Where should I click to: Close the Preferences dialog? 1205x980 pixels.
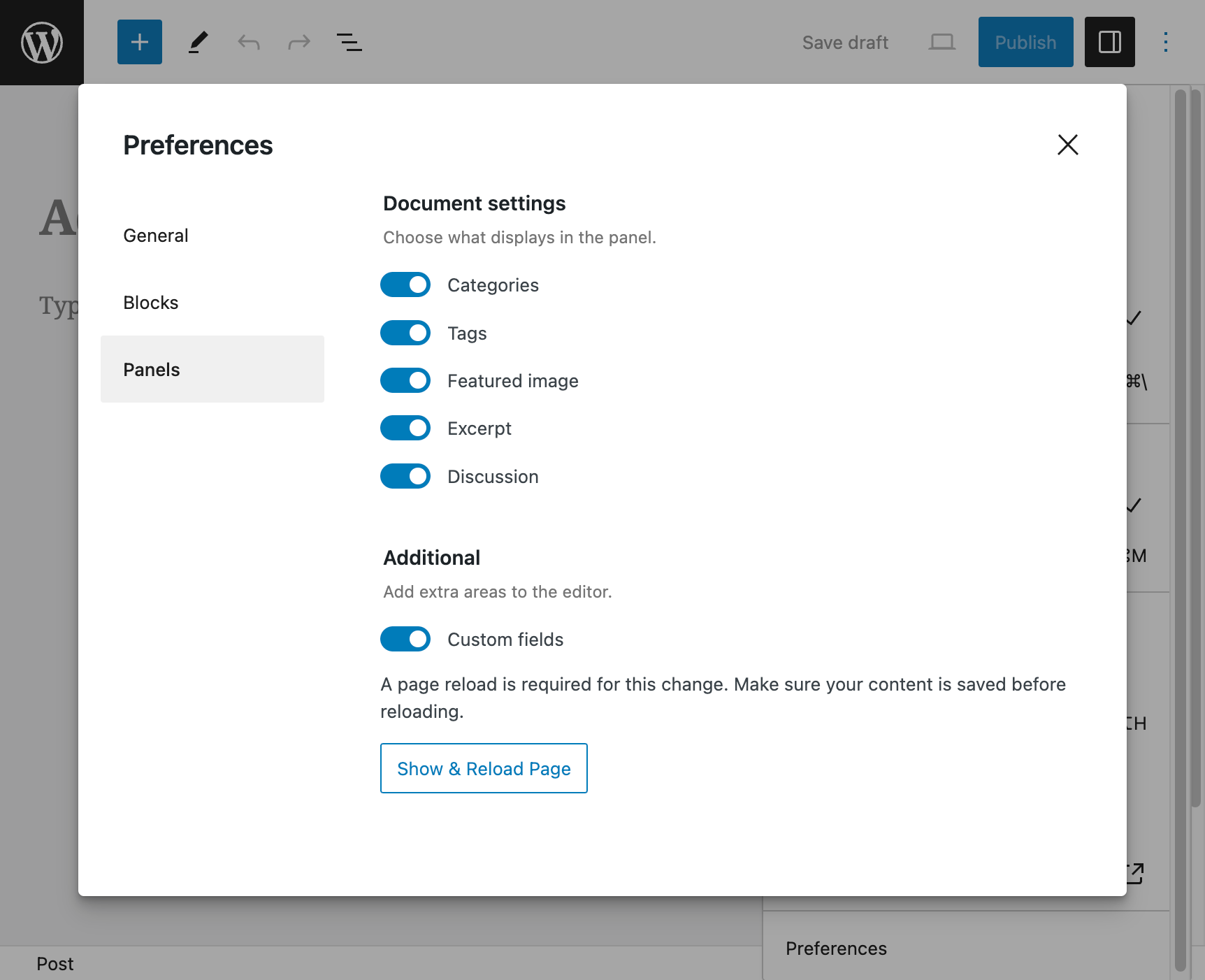click(x=1068, y=145)
